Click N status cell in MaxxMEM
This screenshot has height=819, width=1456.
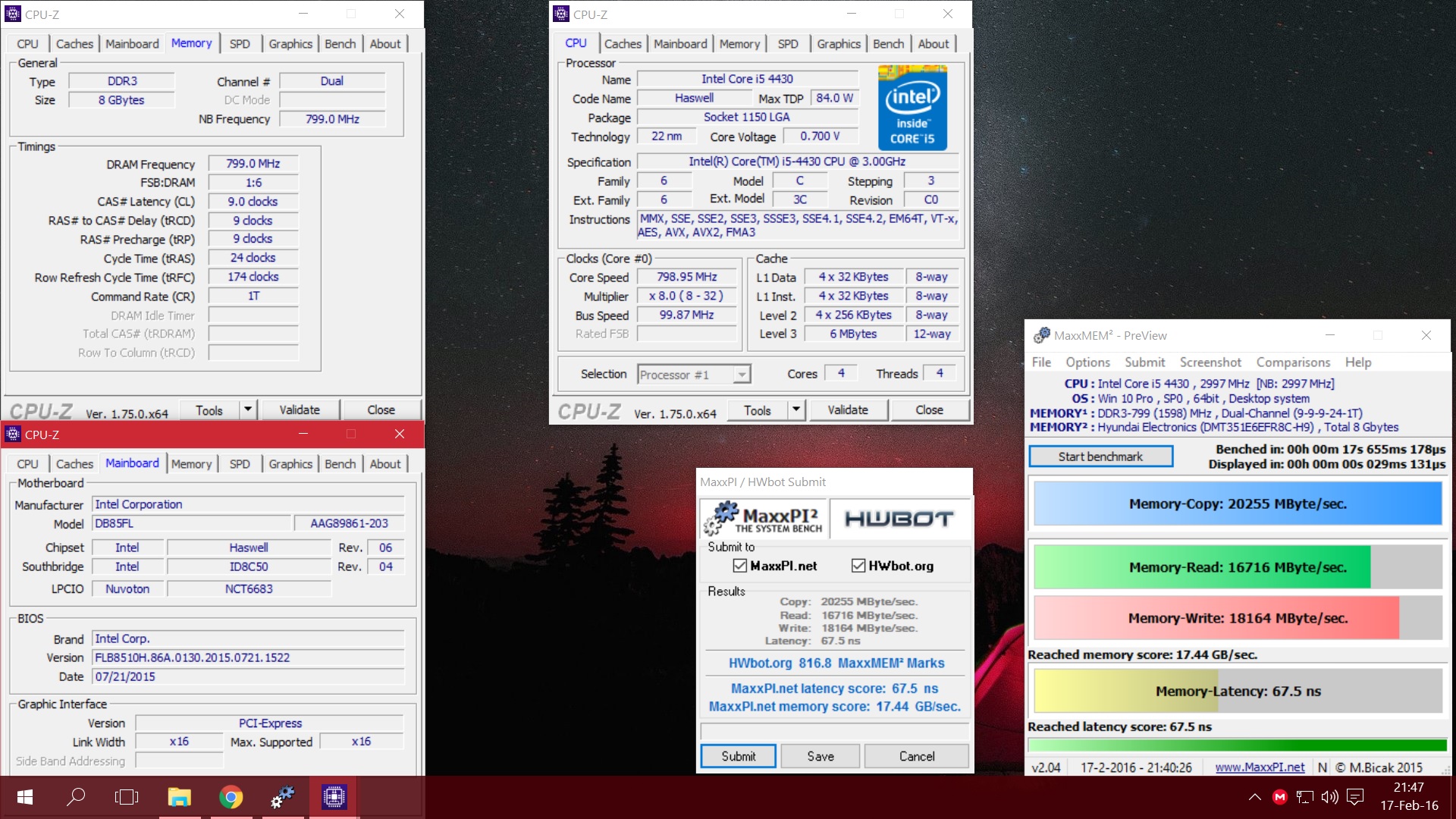click(x=1322, y=767)
